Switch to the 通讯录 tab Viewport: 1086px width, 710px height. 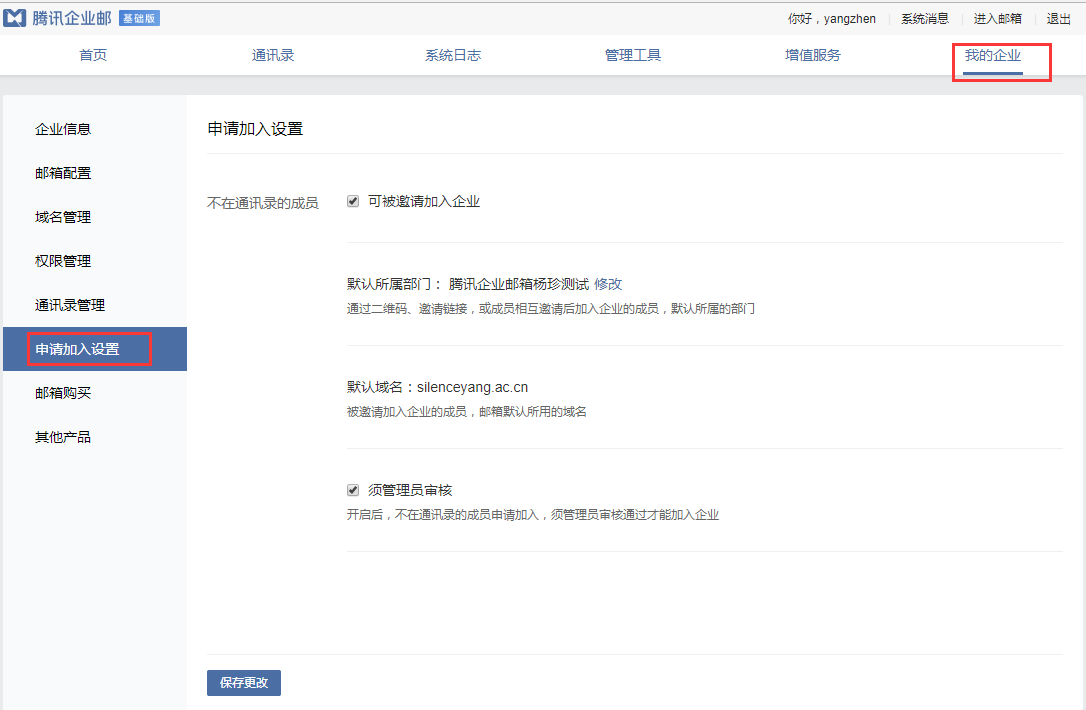click(x=273, y=55)
